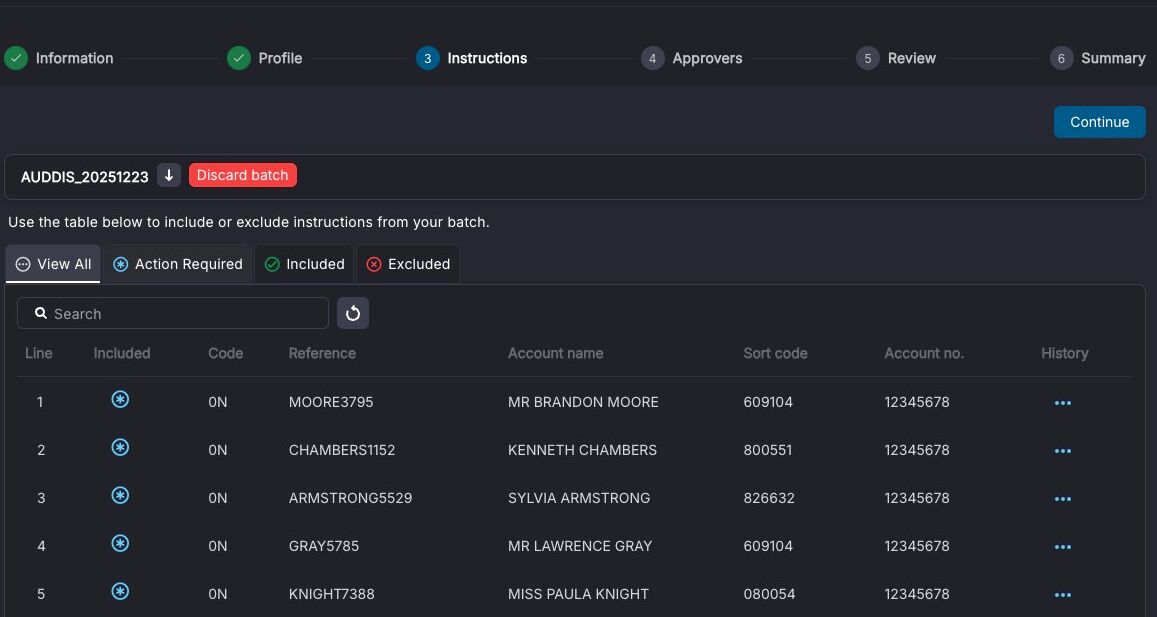
Task: Click the reset refresh icon beside Search
Action: (x=353, y=313)
